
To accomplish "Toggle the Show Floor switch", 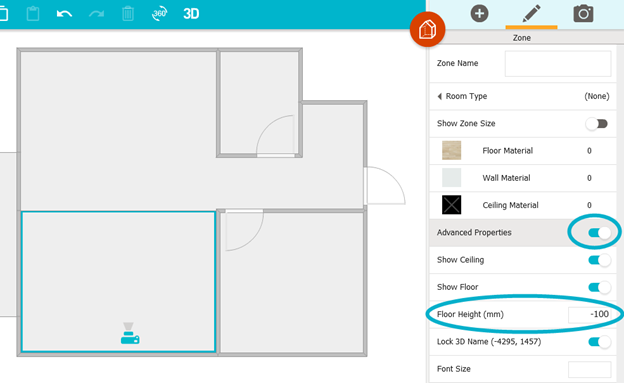I will [x=599, y=287].
